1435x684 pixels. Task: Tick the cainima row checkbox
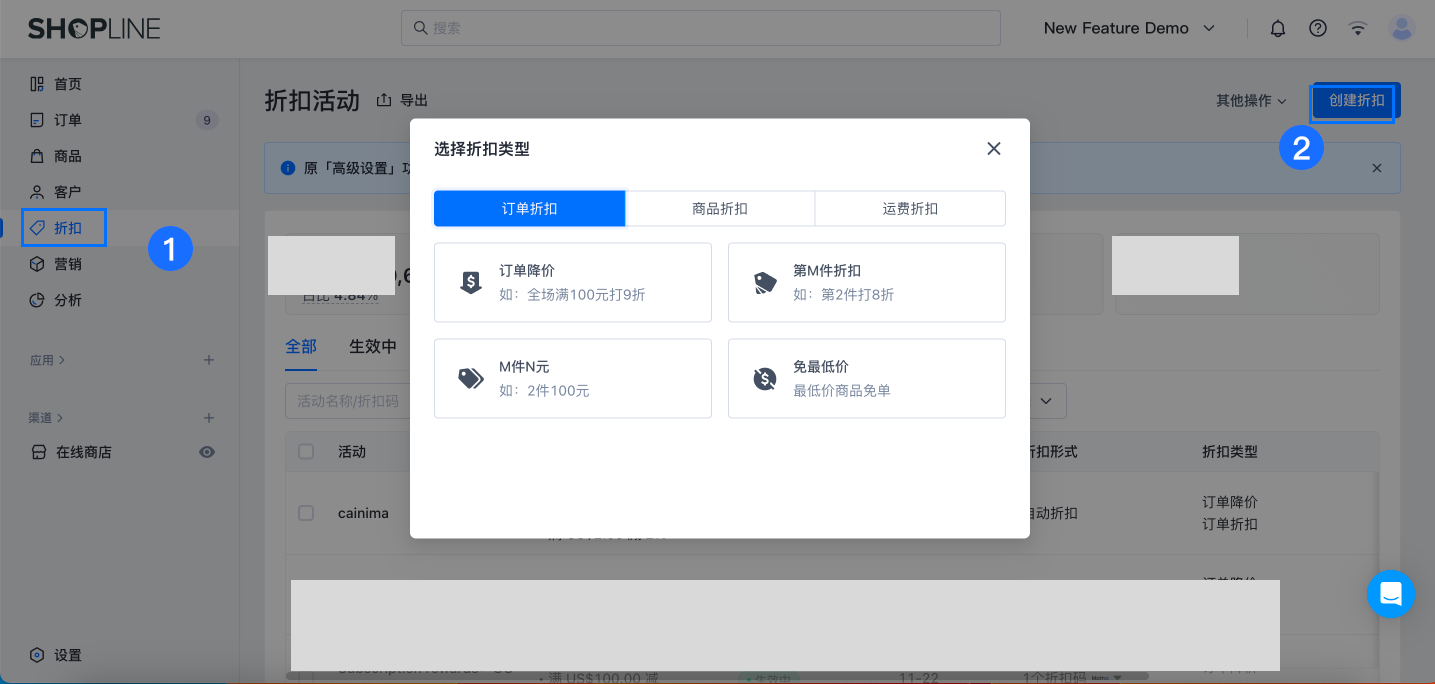[306, 513]
